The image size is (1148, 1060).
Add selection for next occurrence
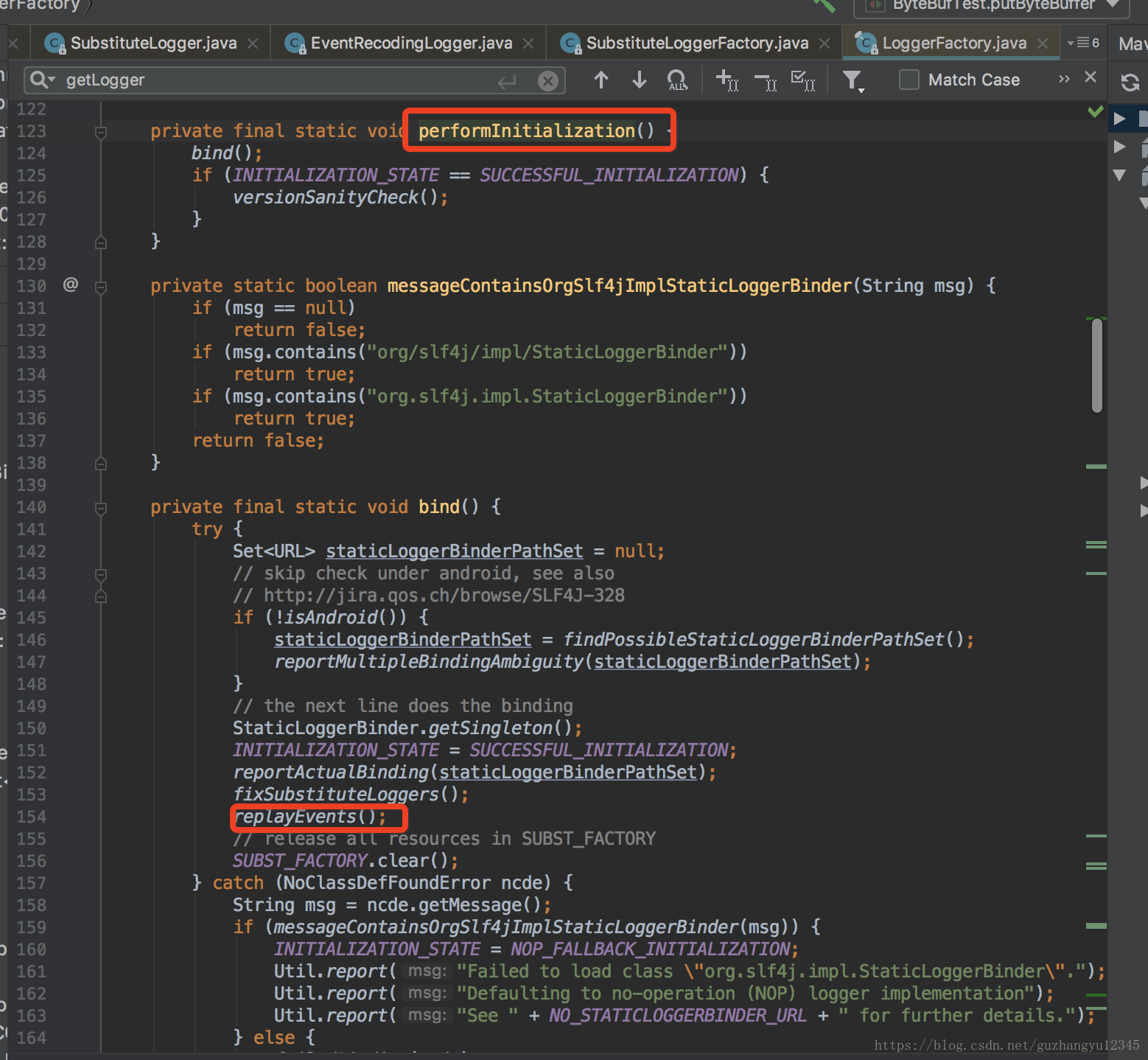(x=727, y=80)
